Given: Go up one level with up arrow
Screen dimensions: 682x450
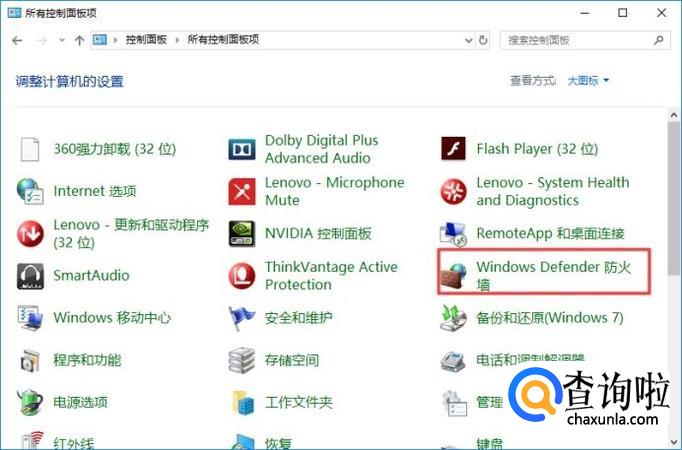Looking at the screenshot, I should pyautogui.click(x=79, y=40).
